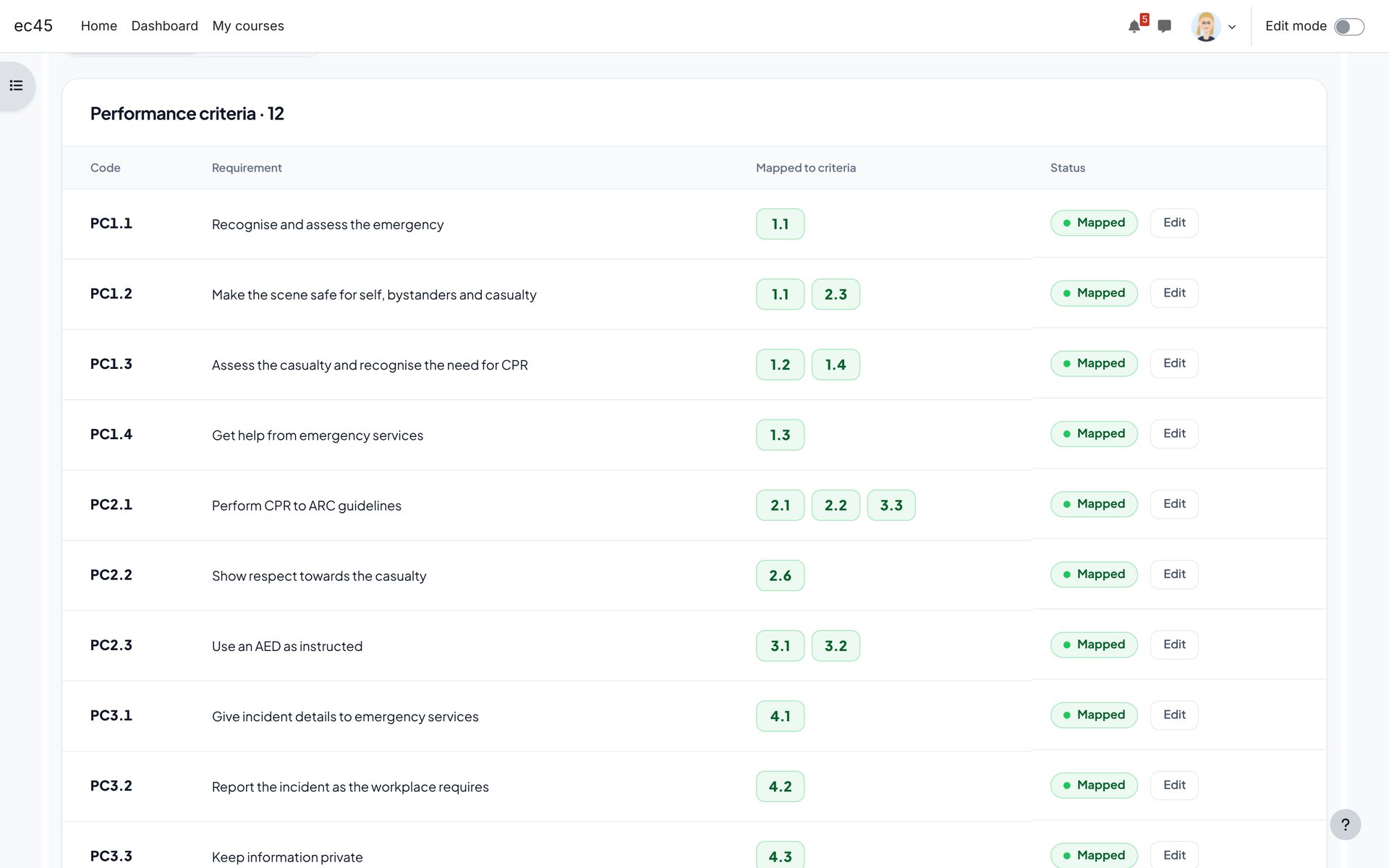Click the 'Mapped to criteria' column header
The image size is (1389, 868).
pos(806,168)
